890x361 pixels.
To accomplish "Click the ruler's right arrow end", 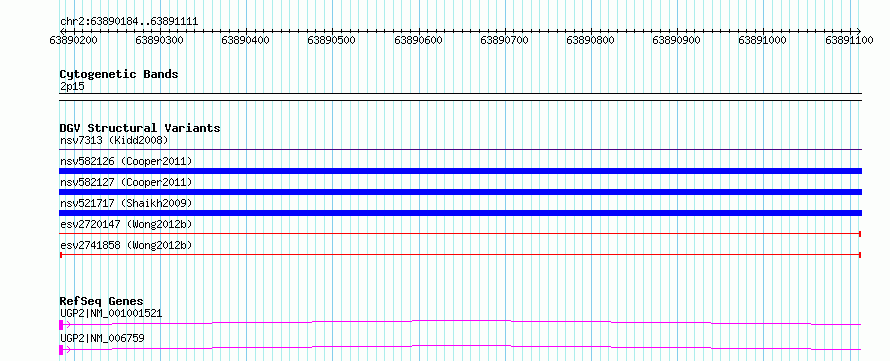I will pos(859,31).
